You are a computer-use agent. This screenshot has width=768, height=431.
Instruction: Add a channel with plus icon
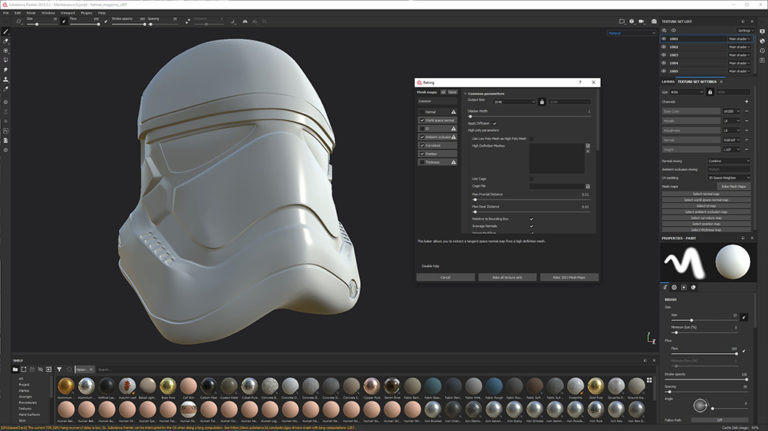(x=747, y=101)
